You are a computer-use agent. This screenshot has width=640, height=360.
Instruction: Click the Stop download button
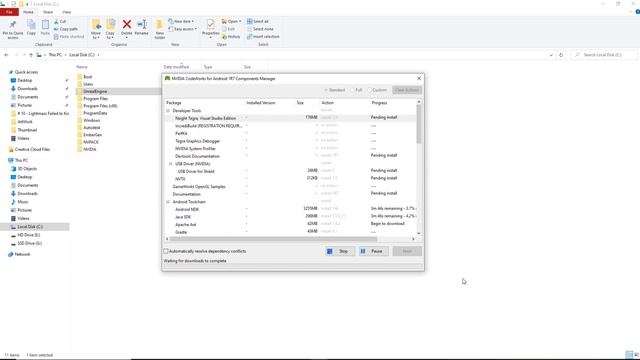click(x=340, y=251)
